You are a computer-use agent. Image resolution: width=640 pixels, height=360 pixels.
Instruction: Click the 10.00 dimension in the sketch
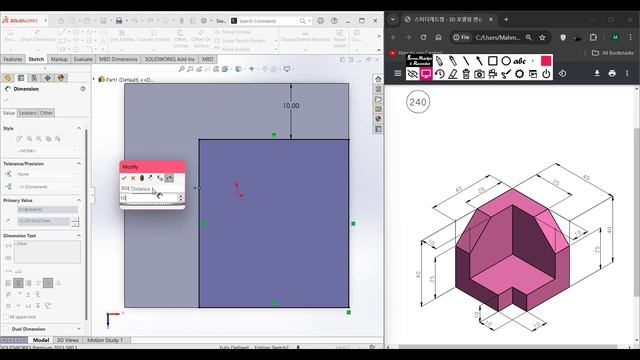coord(291,106)
